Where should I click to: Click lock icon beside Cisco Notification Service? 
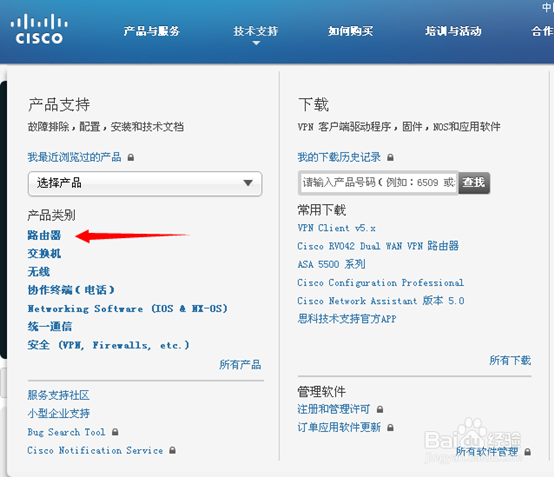coord(172,450)
